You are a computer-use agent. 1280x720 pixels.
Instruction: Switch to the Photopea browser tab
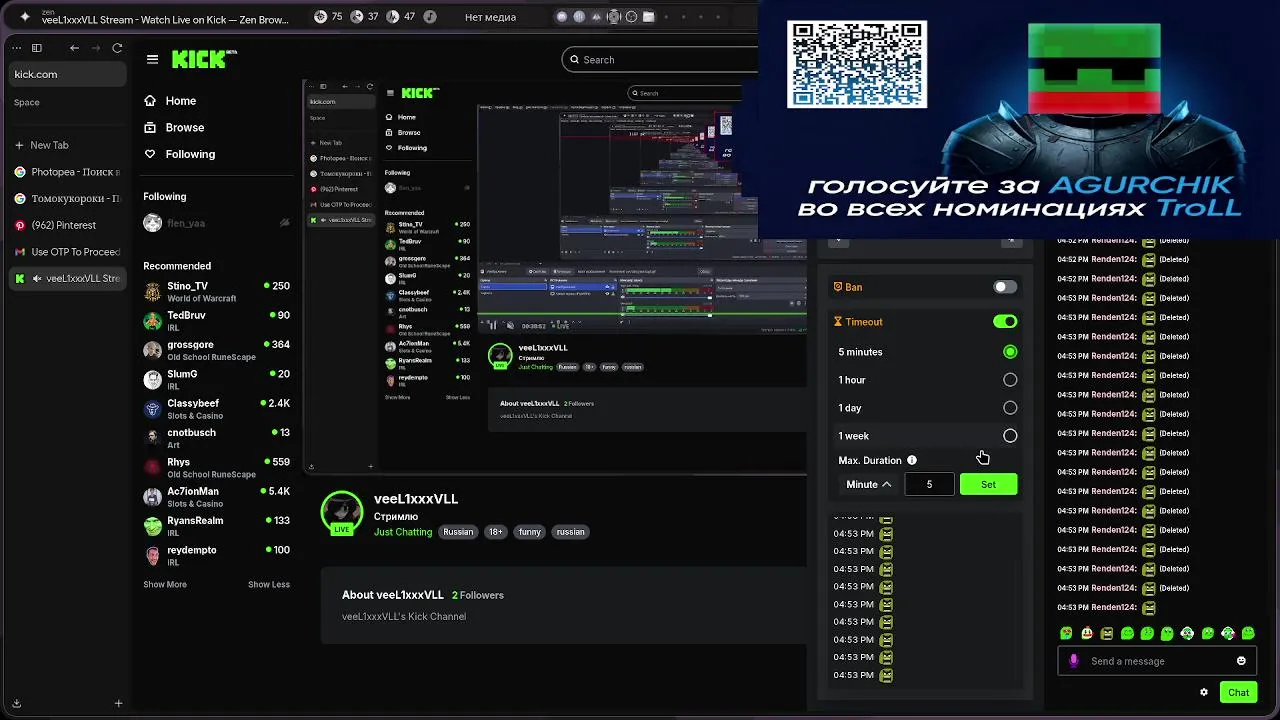[x=66, y=172]
